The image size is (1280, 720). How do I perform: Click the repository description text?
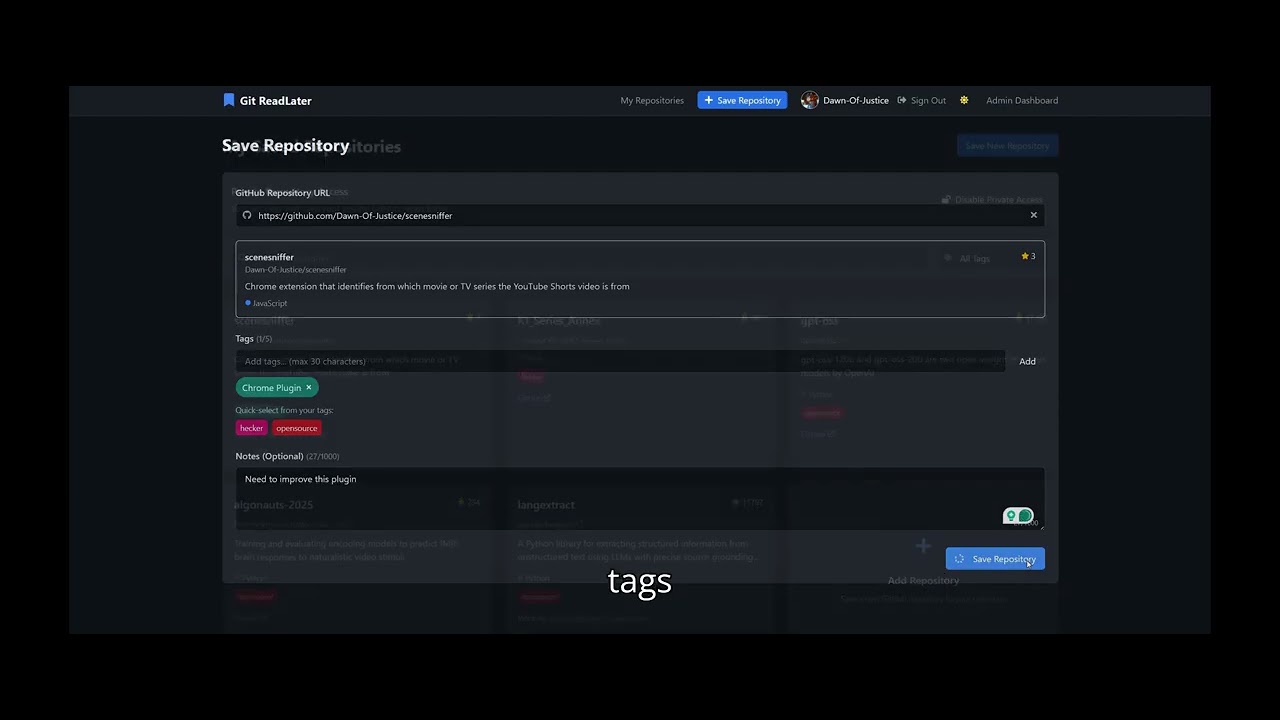tap(437, 286)
